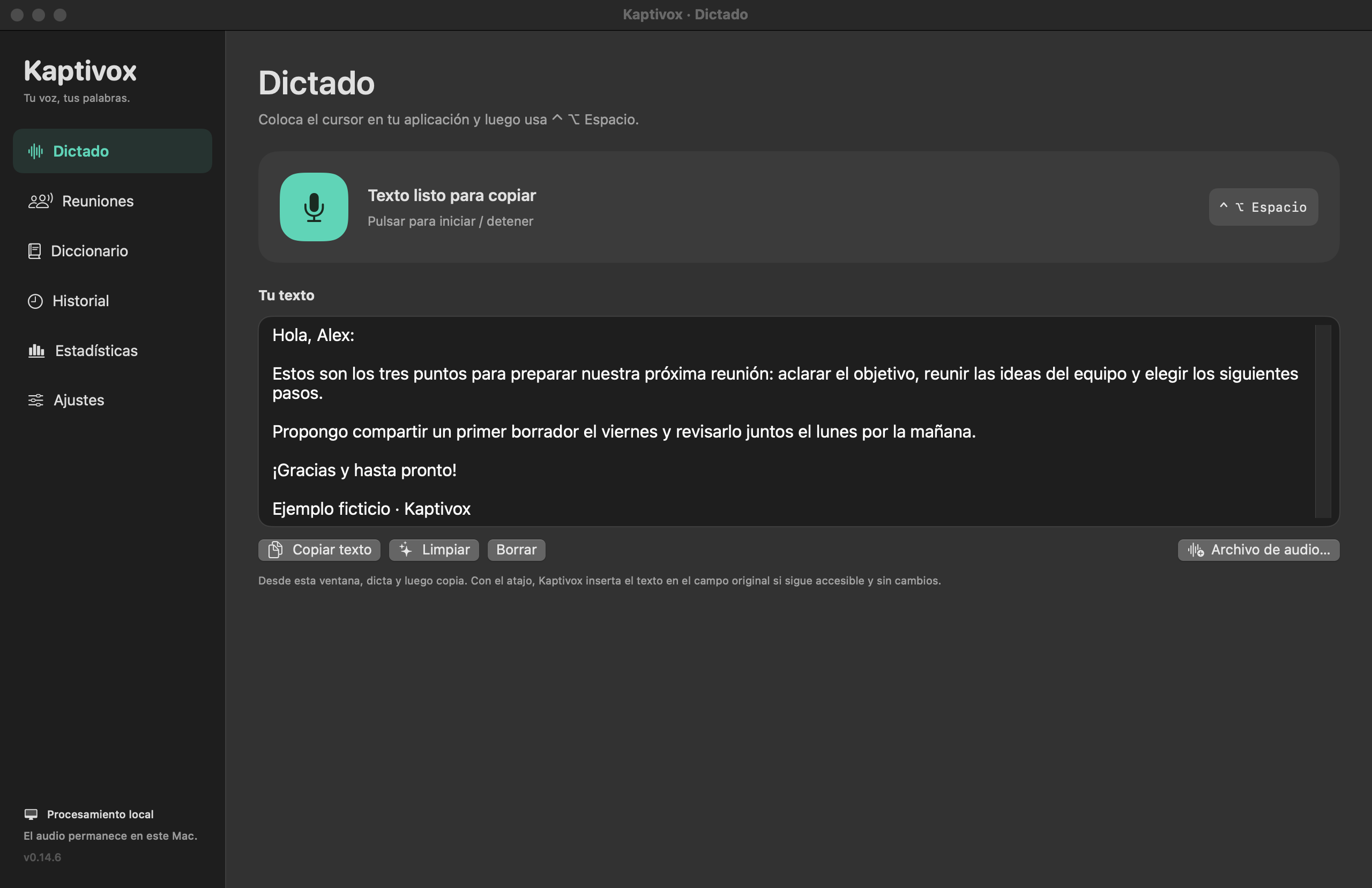The width and height of the screenshot is (1372, 888).
Task: Click the text area scrollbar
Action: pos(1323,421)
